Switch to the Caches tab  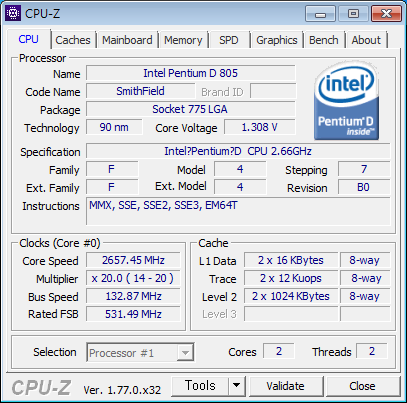coord(73,40)
